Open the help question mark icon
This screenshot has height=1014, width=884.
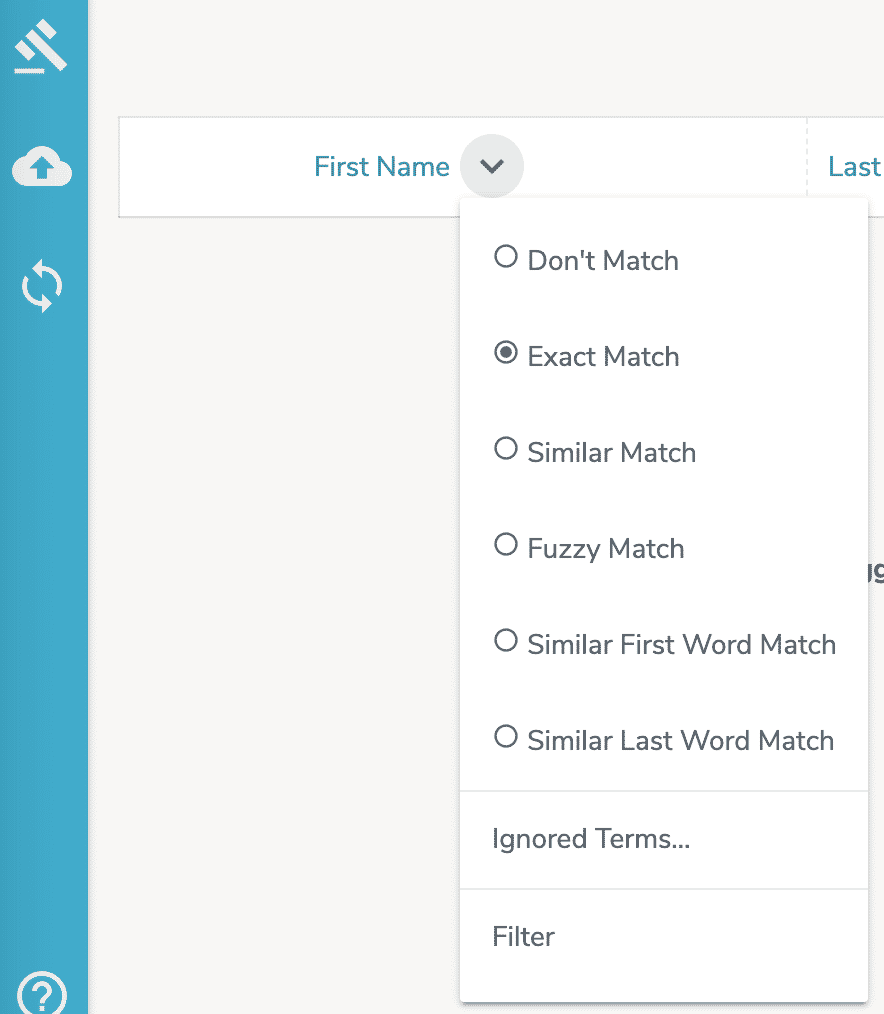(42, 993)
